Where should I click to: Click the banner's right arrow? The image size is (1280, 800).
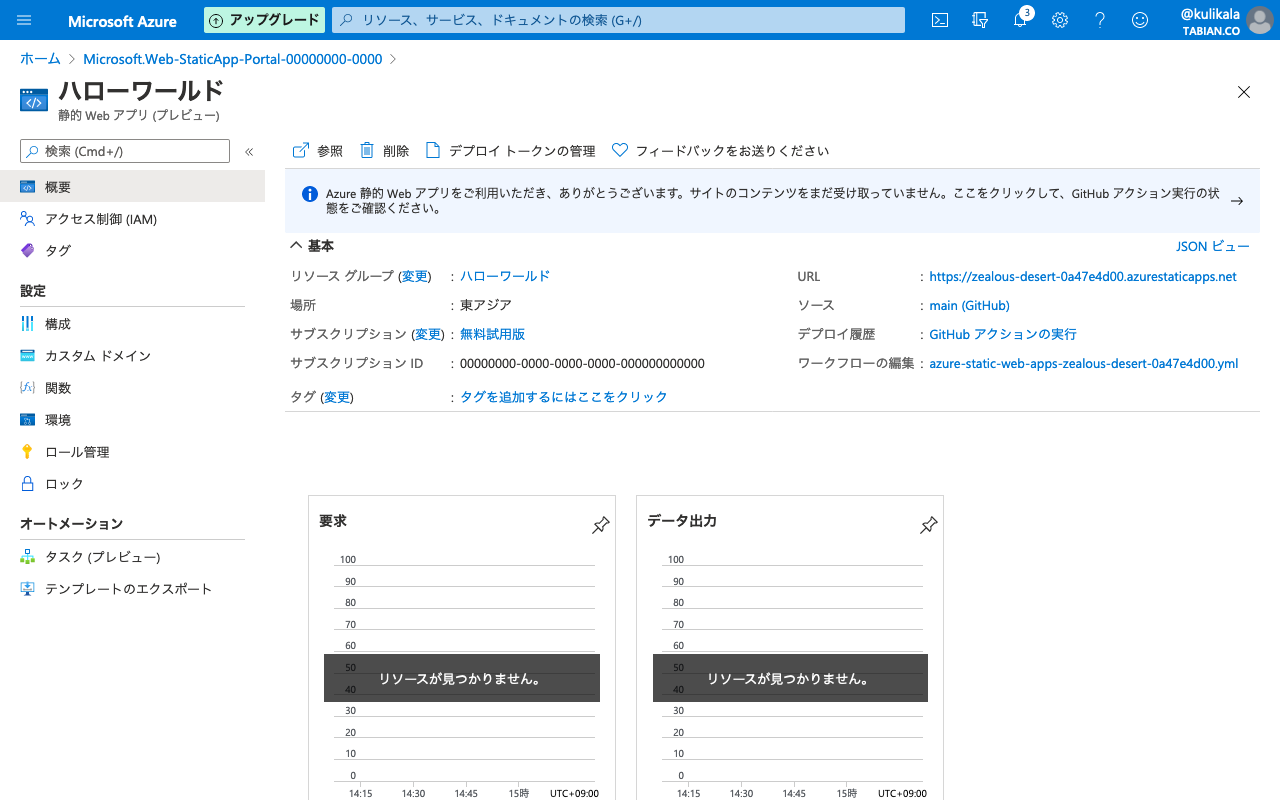pyautogui.click(x=1237, y=201)
